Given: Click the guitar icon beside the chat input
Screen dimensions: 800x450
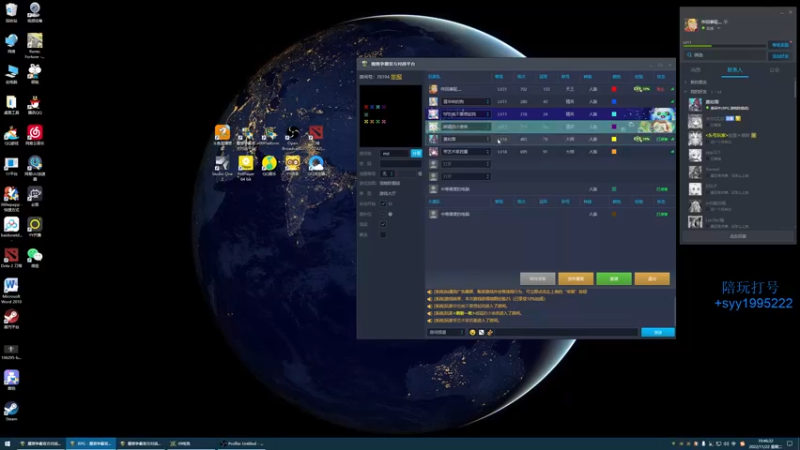Looking at the screenshot, I should 490,332.
